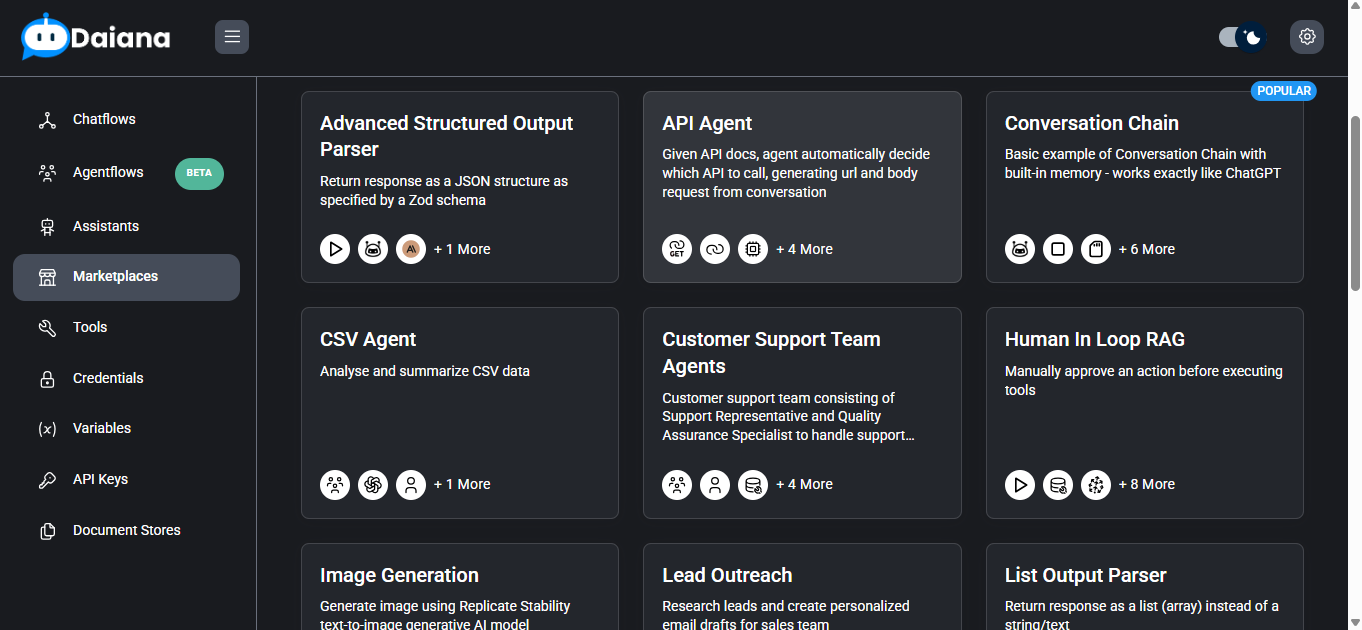Toggle the sidebar hamburger menu button

pos(232,37)
